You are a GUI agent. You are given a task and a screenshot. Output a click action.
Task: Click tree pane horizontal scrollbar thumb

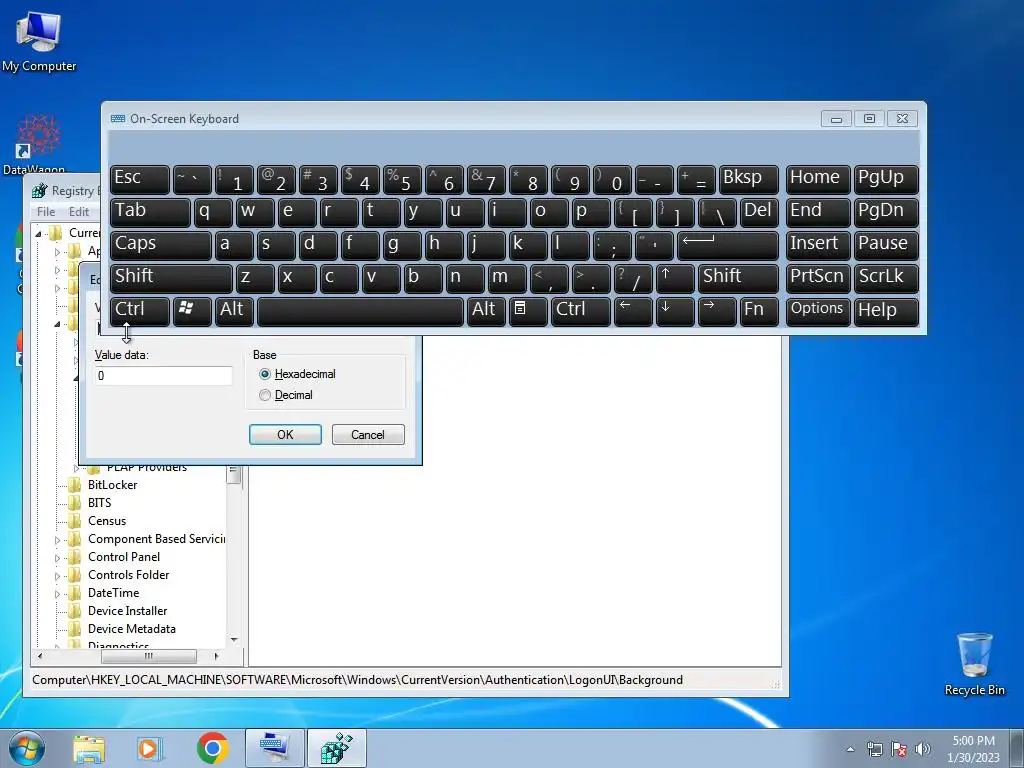pyautogui.click(x=149, y=656)
